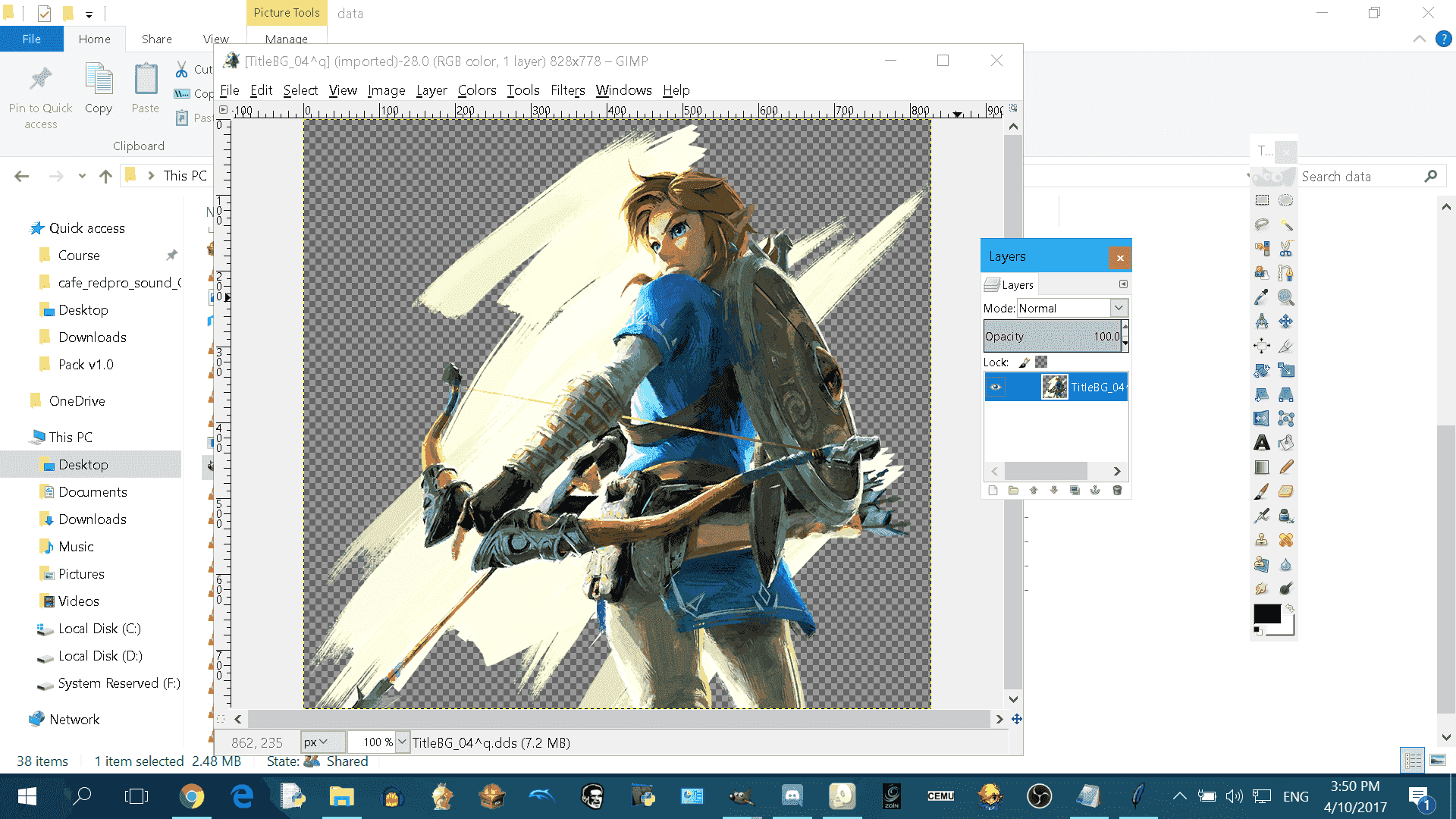Select the Blend gradient tool
Image resolution: width=1456 pixels, height=819 pixels.
click(x=1262, y=467)
